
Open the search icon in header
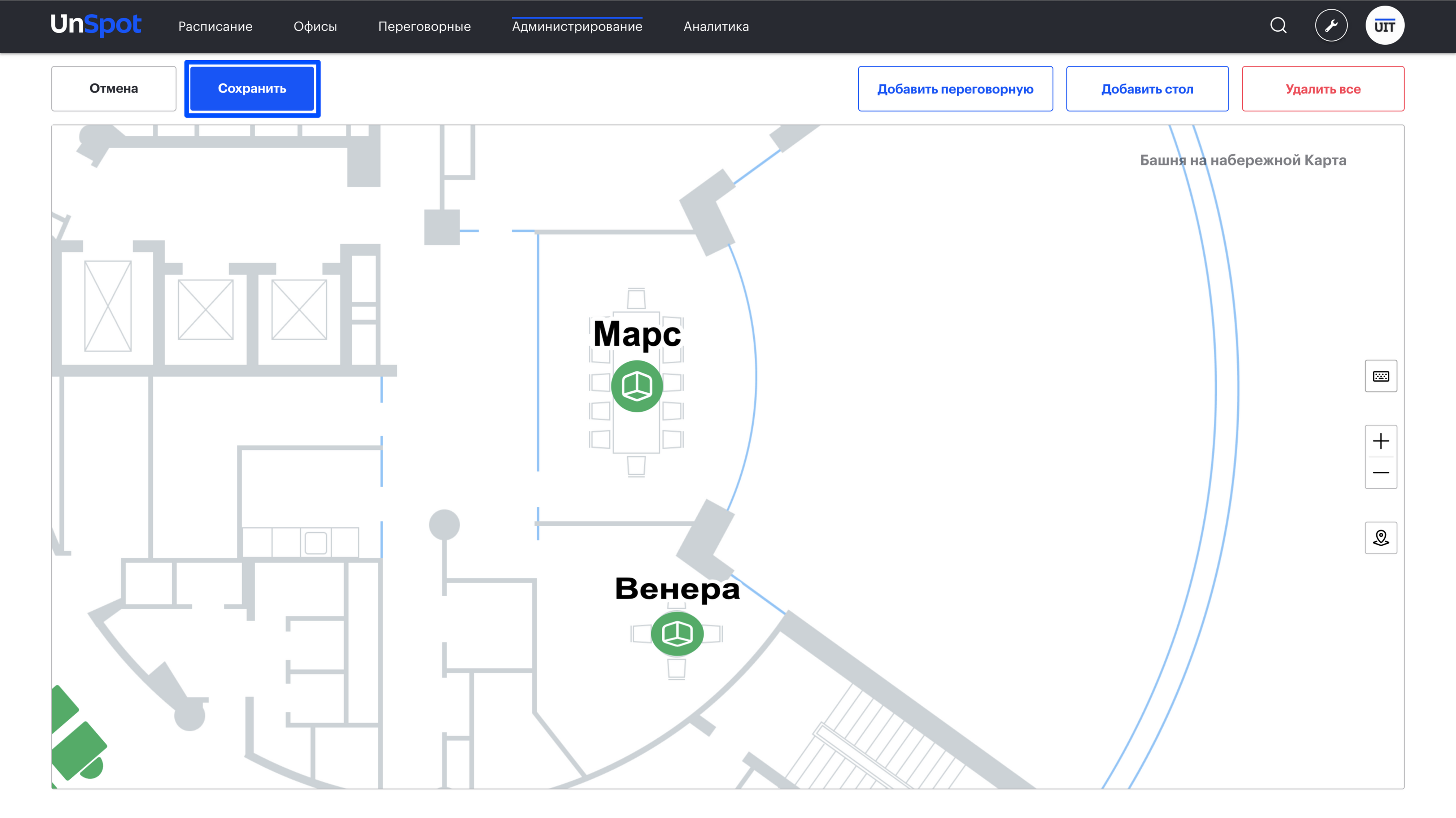[1278, 26]
